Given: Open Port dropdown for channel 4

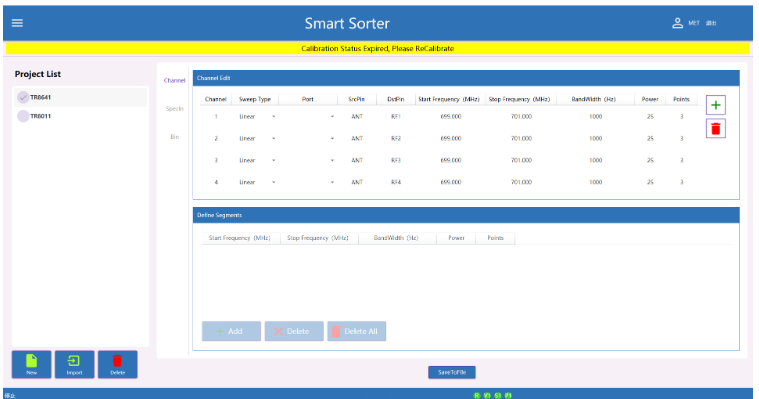Looking at the screenshot, I should 332,183.
